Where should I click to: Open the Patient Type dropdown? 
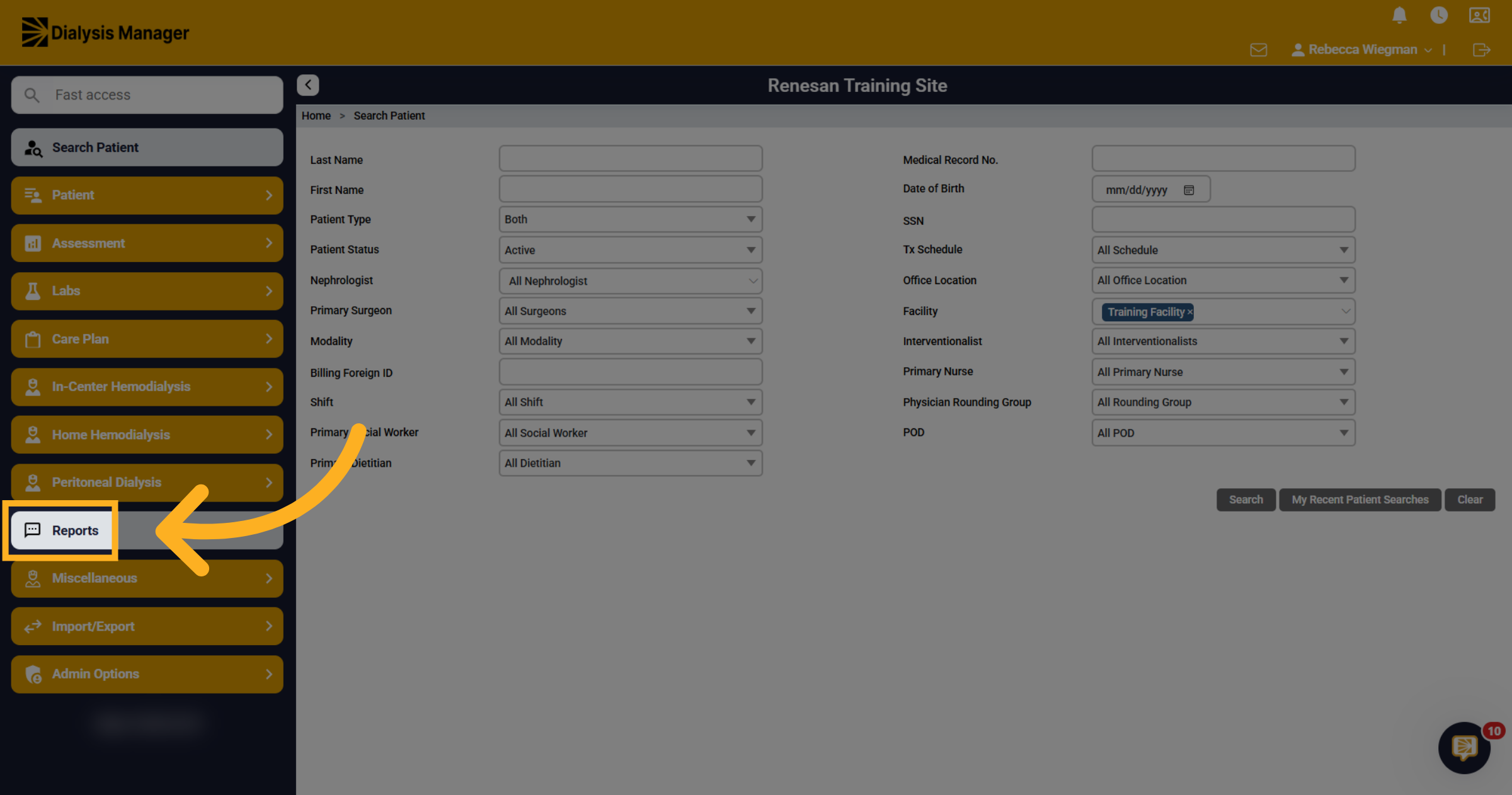click(631, 219)
